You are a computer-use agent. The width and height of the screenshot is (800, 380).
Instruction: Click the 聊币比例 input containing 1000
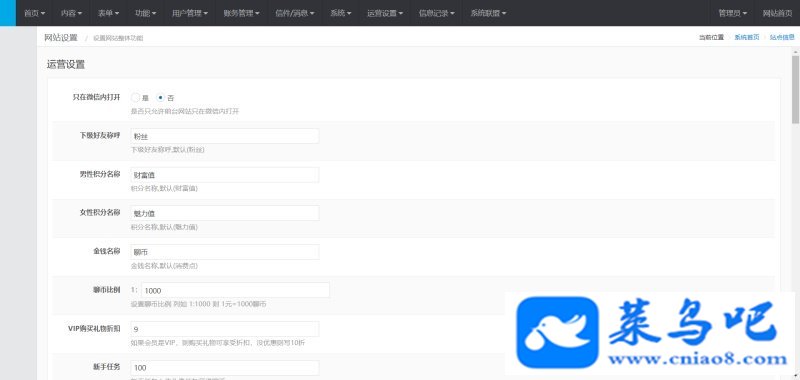coord(235,290)
